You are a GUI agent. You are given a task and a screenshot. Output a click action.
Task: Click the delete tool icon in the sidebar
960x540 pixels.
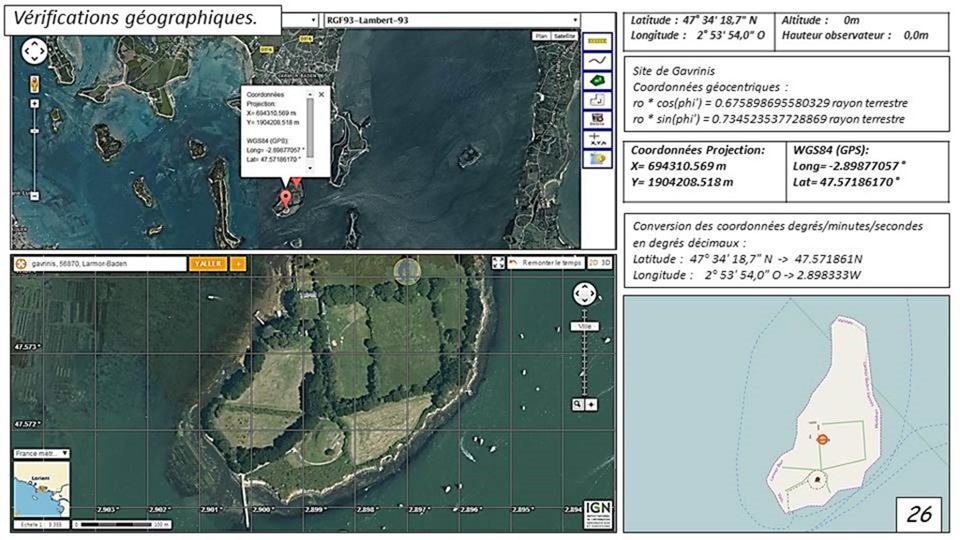pos(598,119)
